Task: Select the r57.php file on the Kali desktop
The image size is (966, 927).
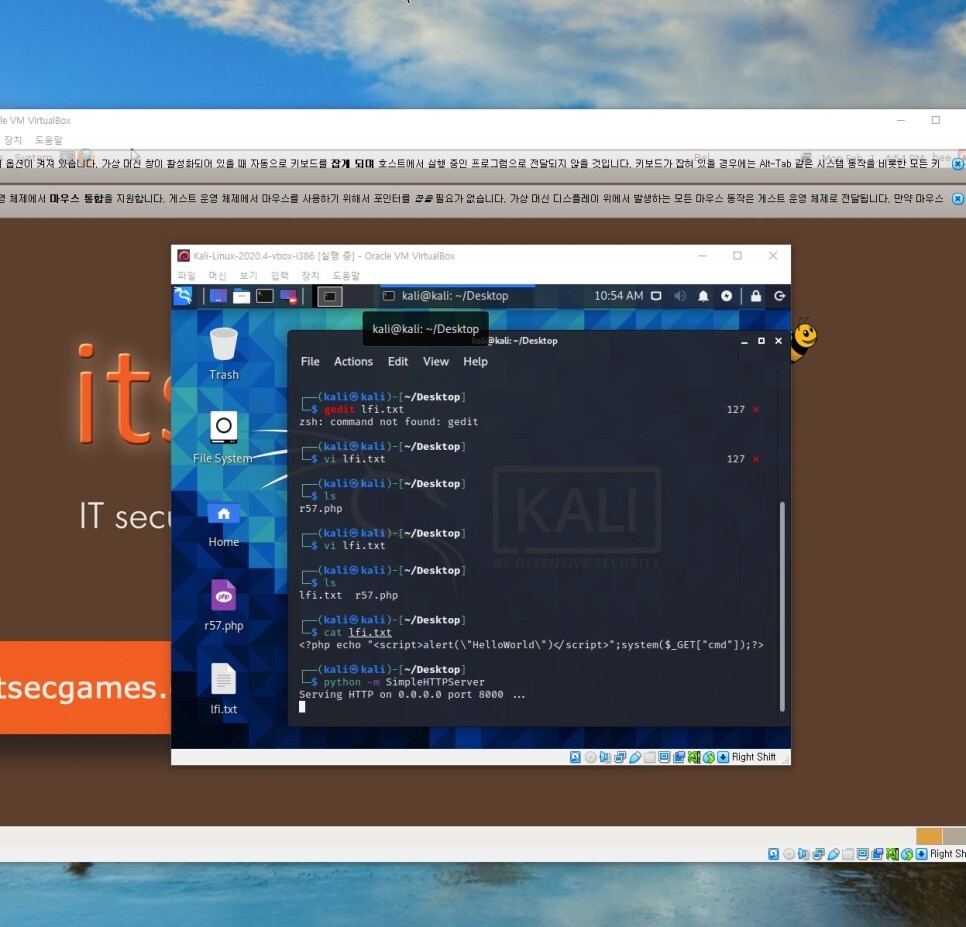Action: 224,605
